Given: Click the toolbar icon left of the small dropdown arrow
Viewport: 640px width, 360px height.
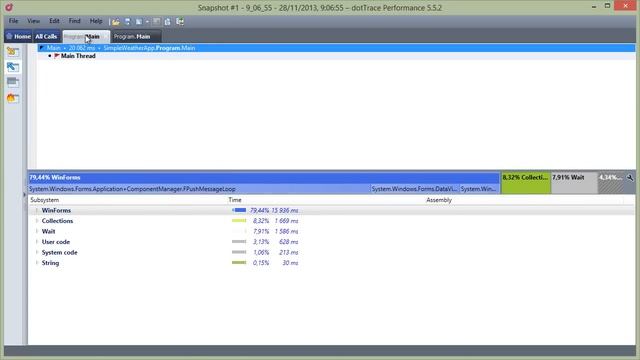Looking at the screenshot, I should [x=139, y=22].
